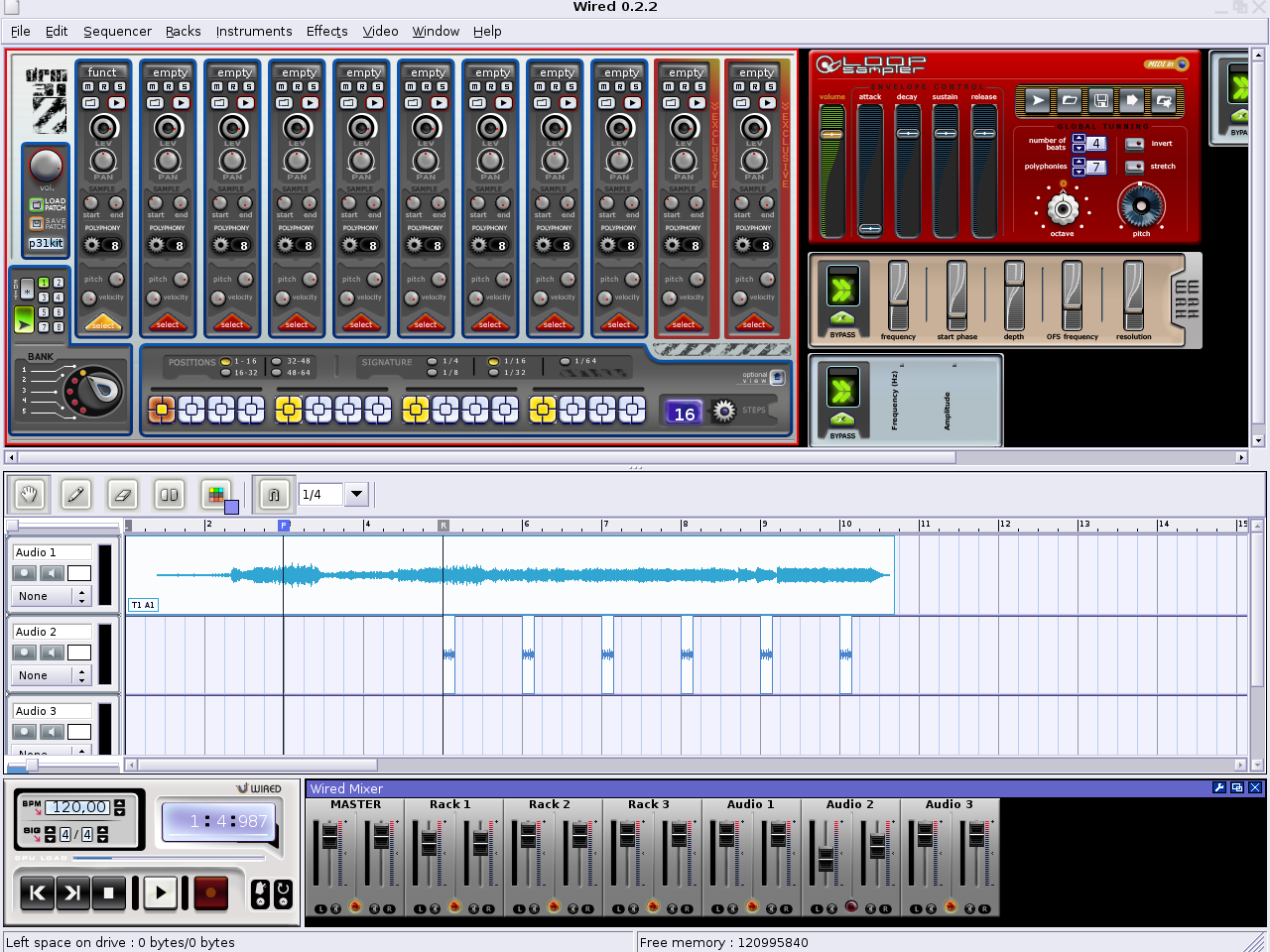Select the pencil draw tool

tap(75, 494)
